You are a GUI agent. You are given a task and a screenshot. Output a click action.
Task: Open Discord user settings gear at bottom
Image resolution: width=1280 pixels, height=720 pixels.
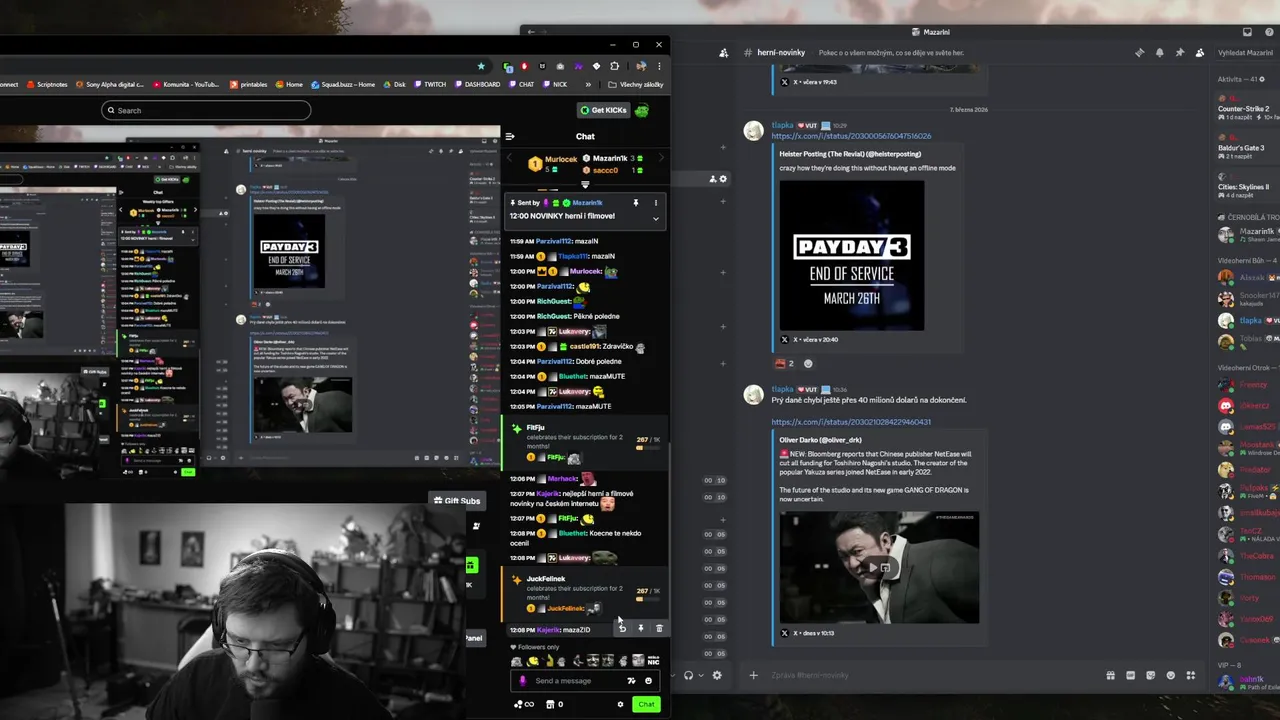(717, 675)
